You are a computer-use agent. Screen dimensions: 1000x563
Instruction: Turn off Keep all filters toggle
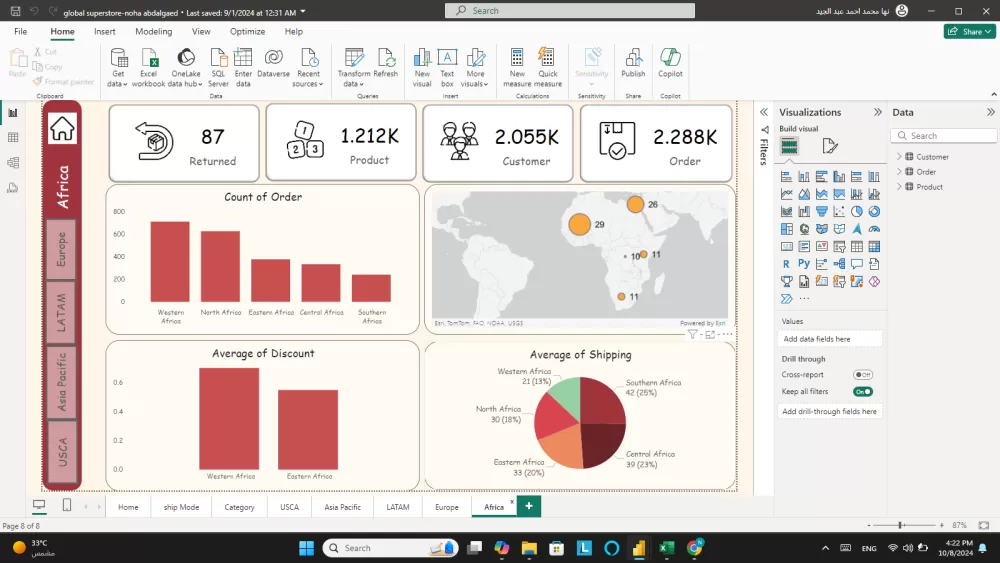click(862, 392)
